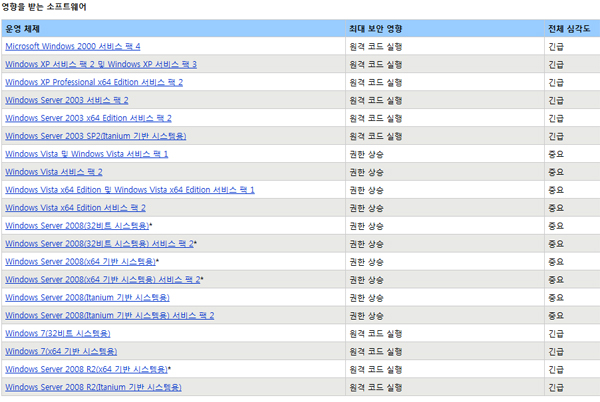Open Windows Server 2008(32비트 시스템용) 서비스 팩 2 link
Viewport: 600px width, 402px height.
coord(99,244)
